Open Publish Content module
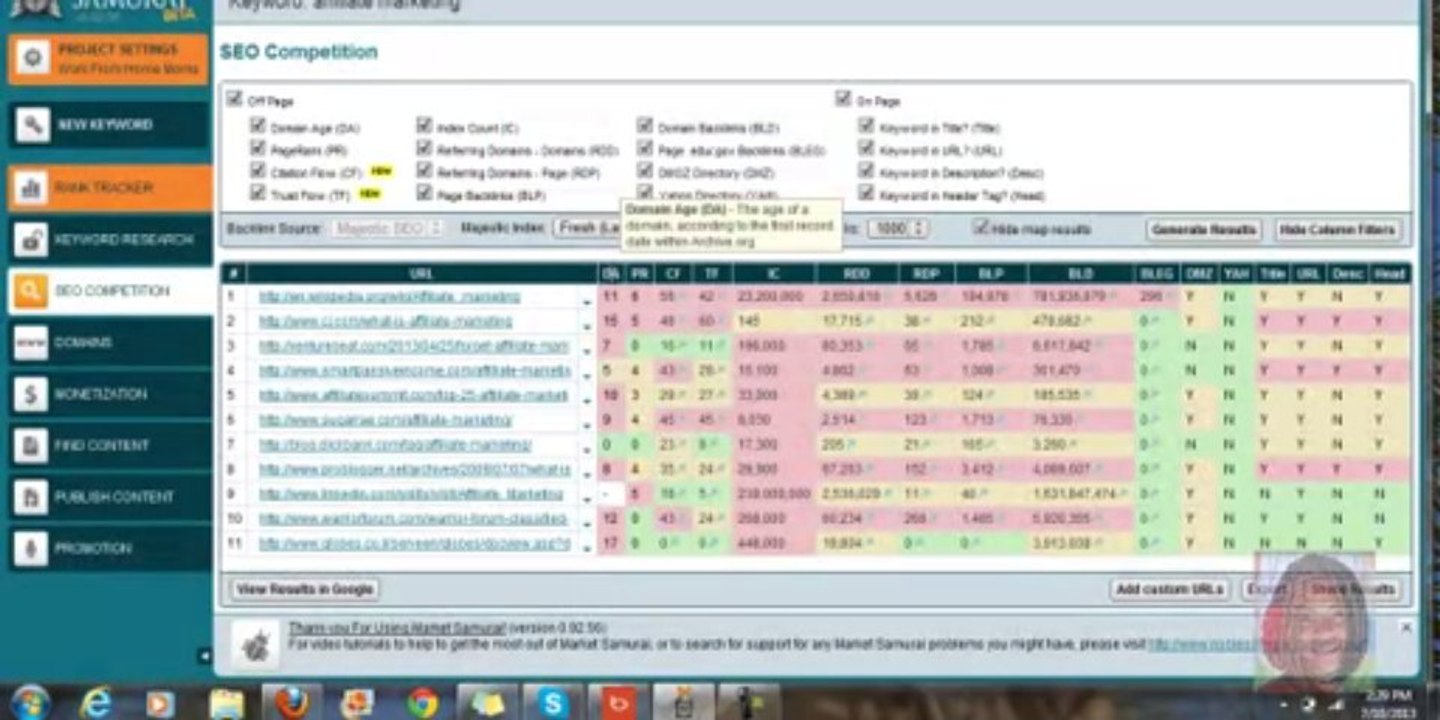Viewport: 1440px width, 720px height. [x=110, y=497]
